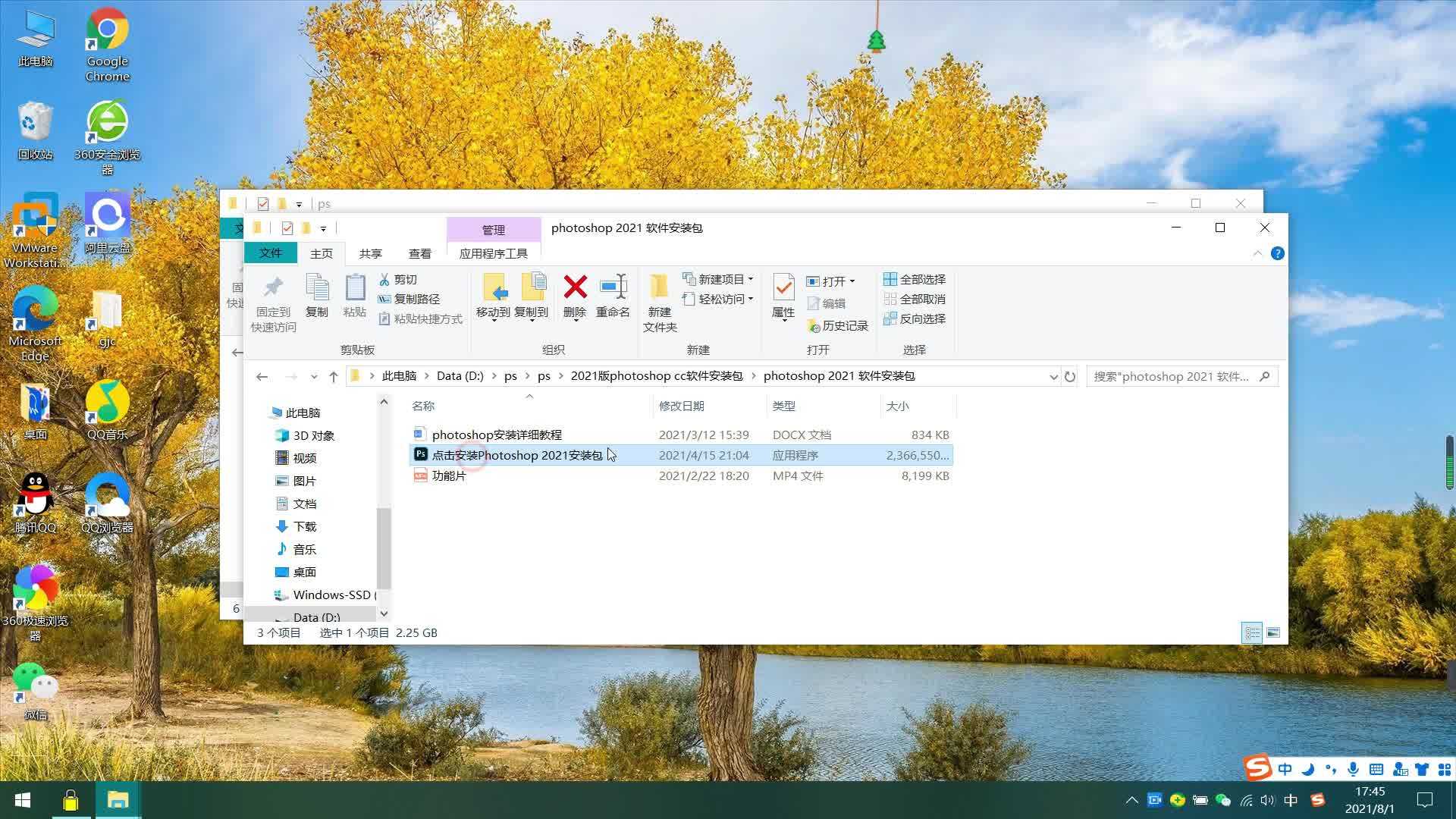Viewport: 1456px width, 819px height.
Task: Open recent locations dropdown near nav arrows
Action: pyautogui.click(x=314, y=377)
